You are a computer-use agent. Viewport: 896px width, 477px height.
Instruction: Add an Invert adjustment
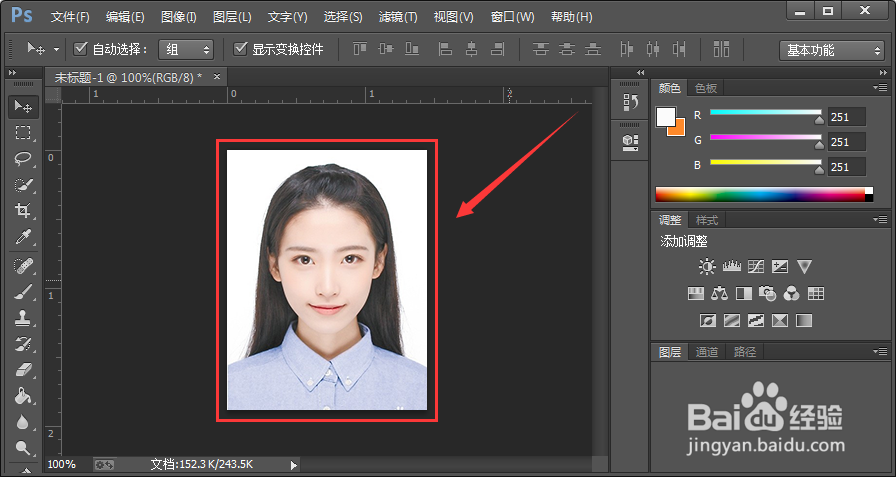(708, 320)
